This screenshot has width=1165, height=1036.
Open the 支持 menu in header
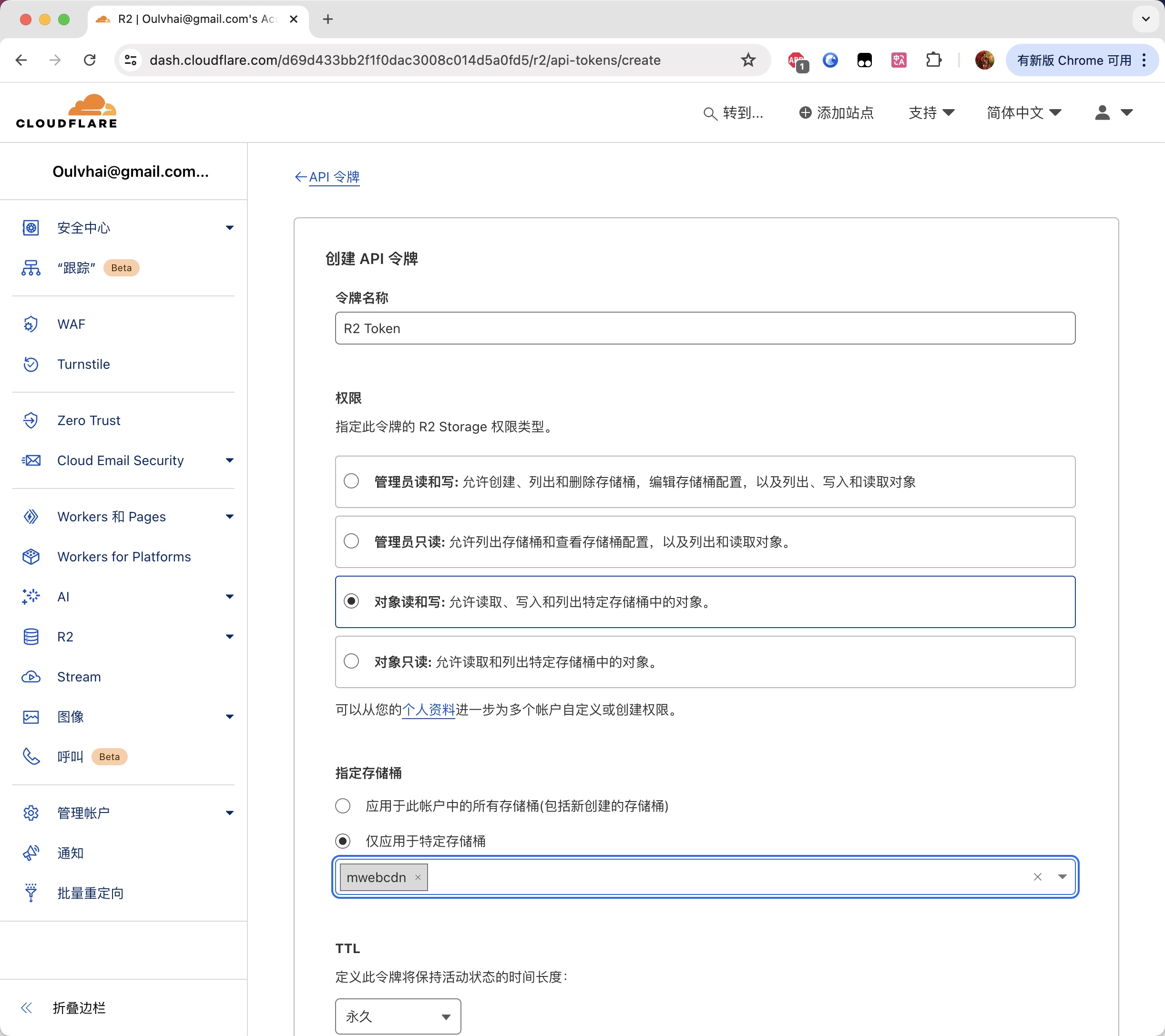[x=931, y=113]
